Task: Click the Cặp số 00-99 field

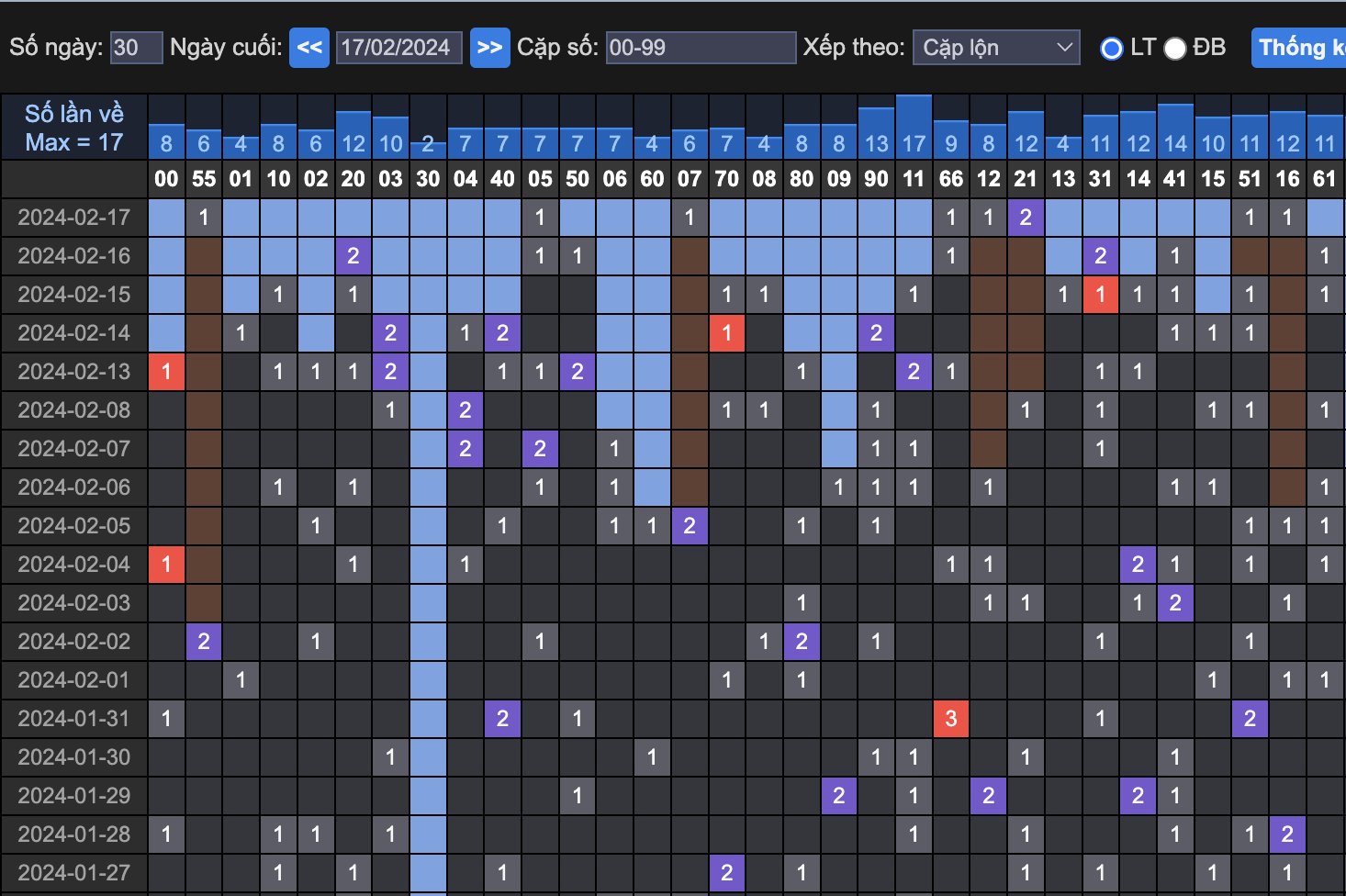Action: click(701, 48)
